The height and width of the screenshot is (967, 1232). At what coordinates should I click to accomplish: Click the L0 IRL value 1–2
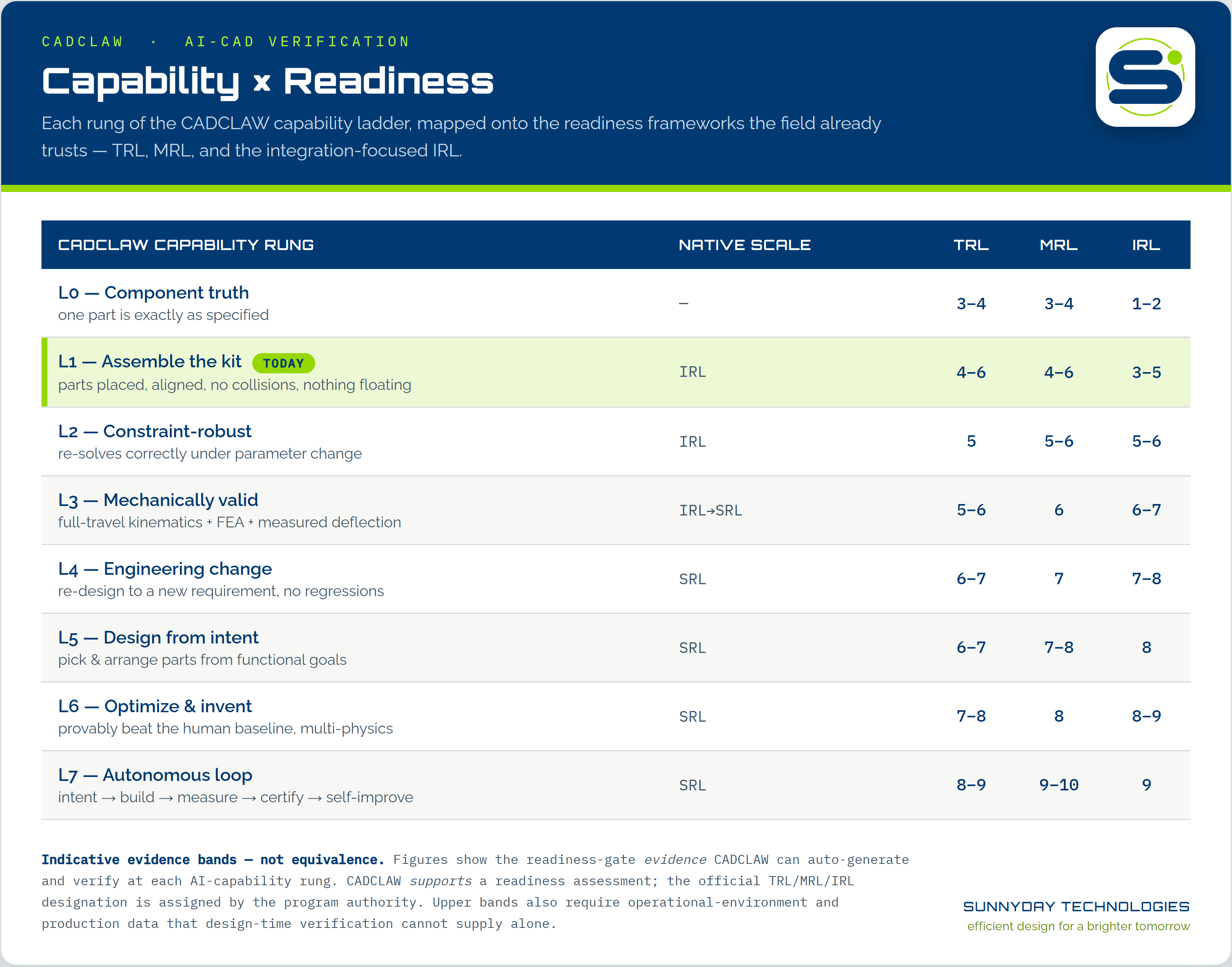pos(1147,304)
